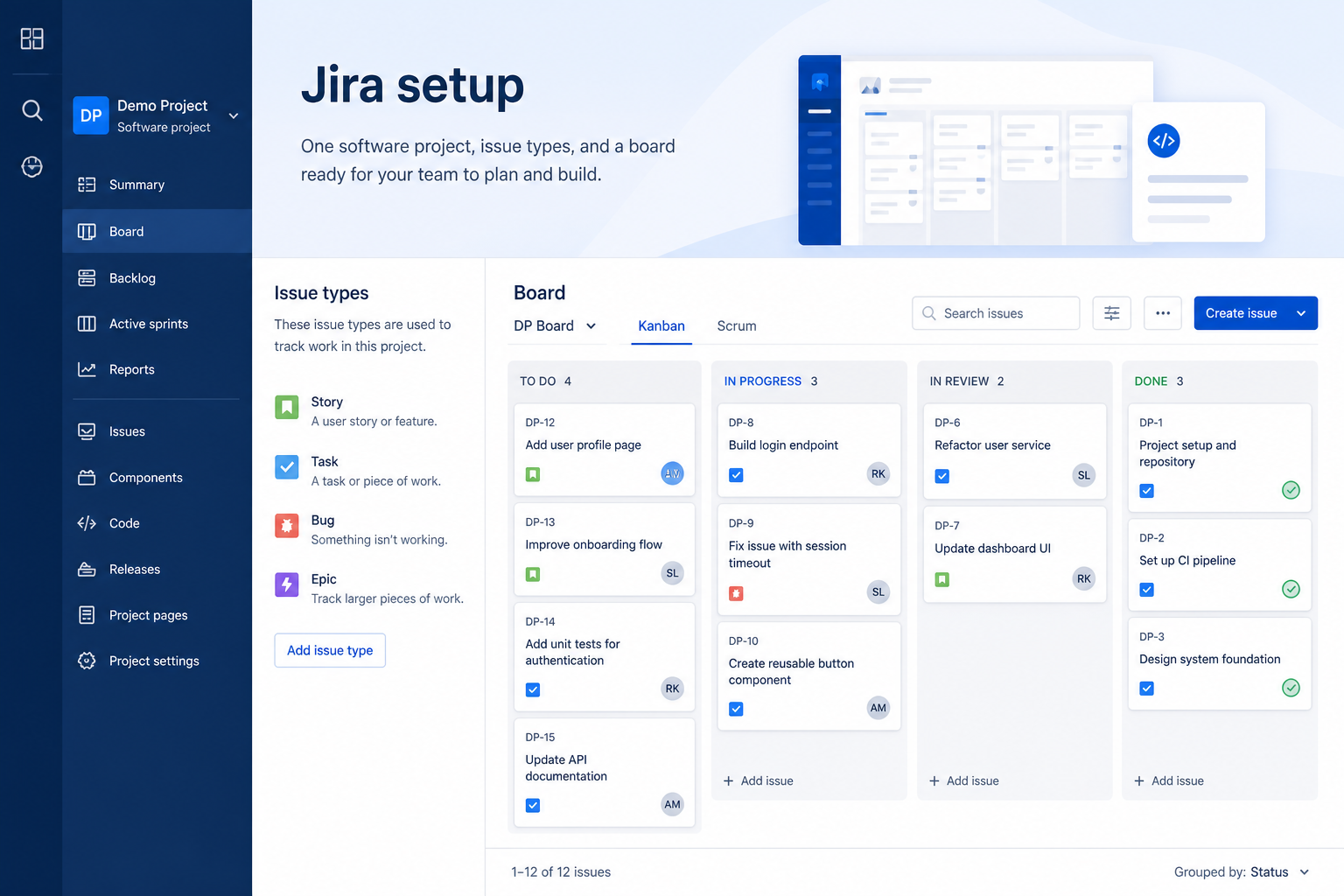Toggle task checkbox on DP-2 card
This screenshot has height=896, width=1344.
pos(1147,590)
